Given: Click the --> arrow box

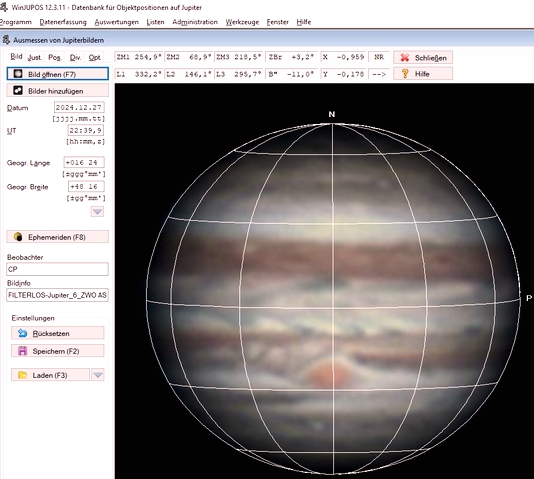Looking at the screenshot, I should (379, 74).
